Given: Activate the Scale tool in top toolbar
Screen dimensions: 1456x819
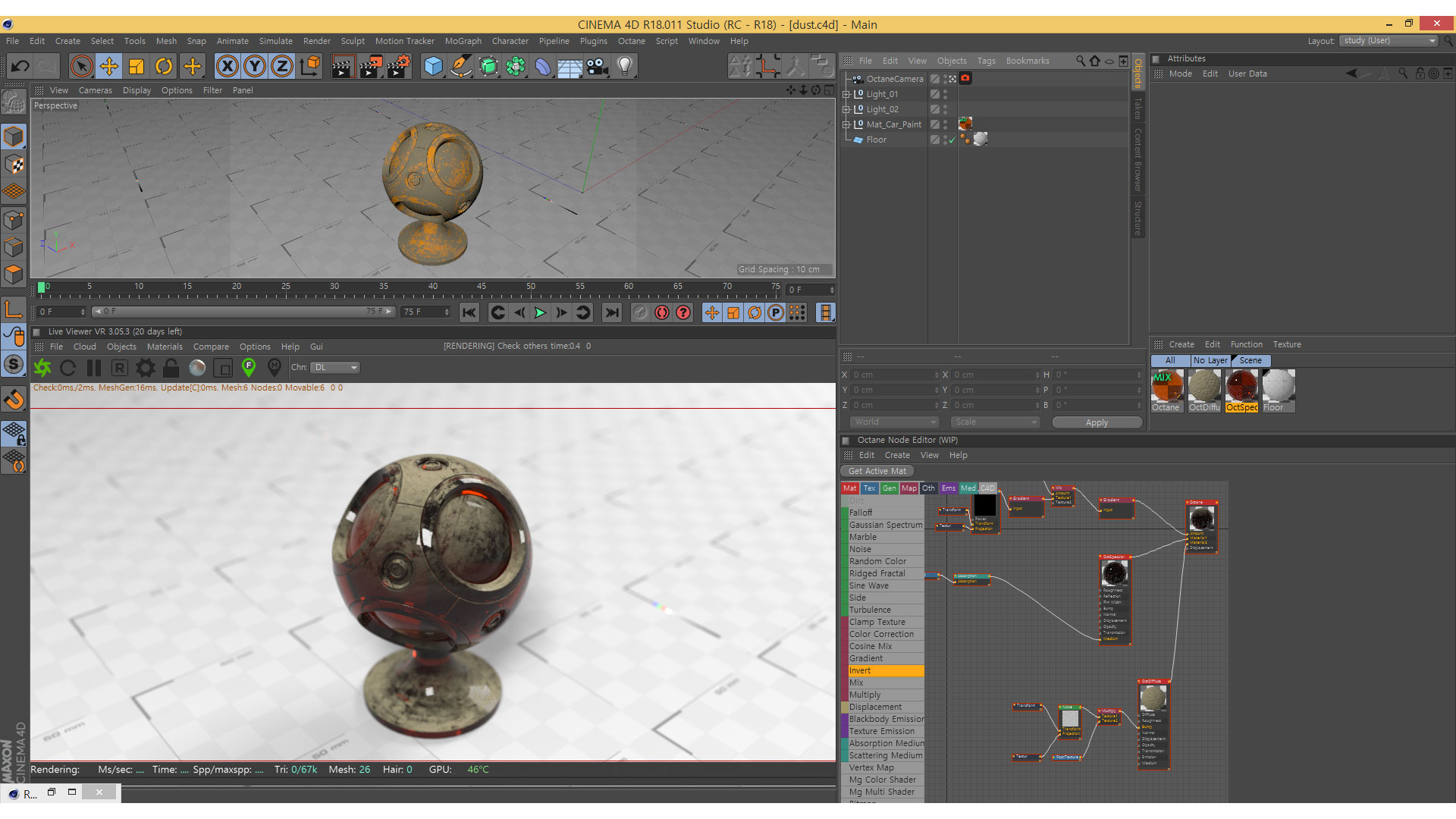Looking at the screenshot, I should [136, 67].
